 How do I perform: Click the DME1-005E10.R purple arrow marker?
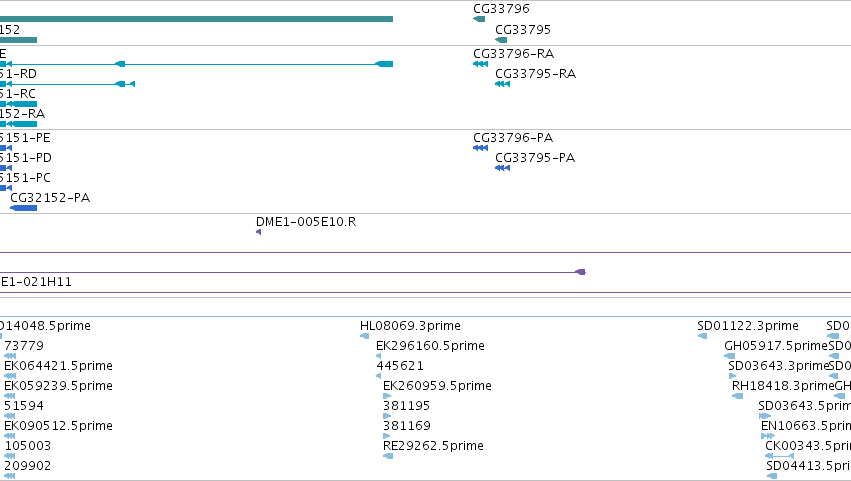258,232
